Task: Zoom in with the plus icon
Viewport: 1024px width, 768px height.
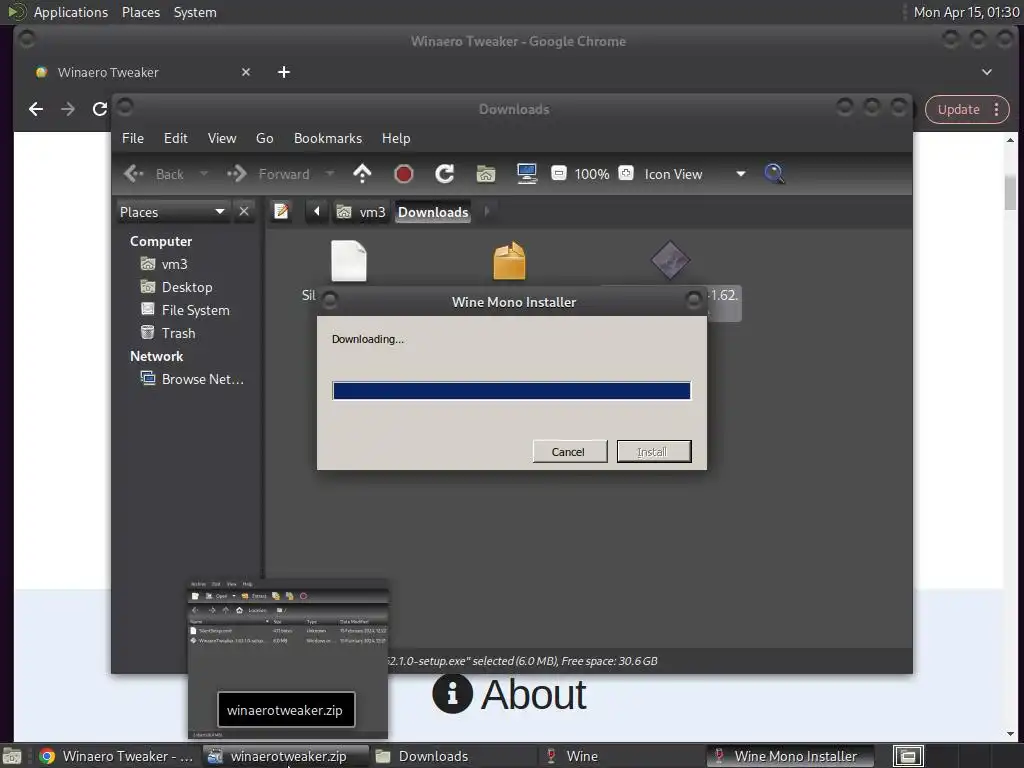Action: pyautogui.click(x=626, y=173)
